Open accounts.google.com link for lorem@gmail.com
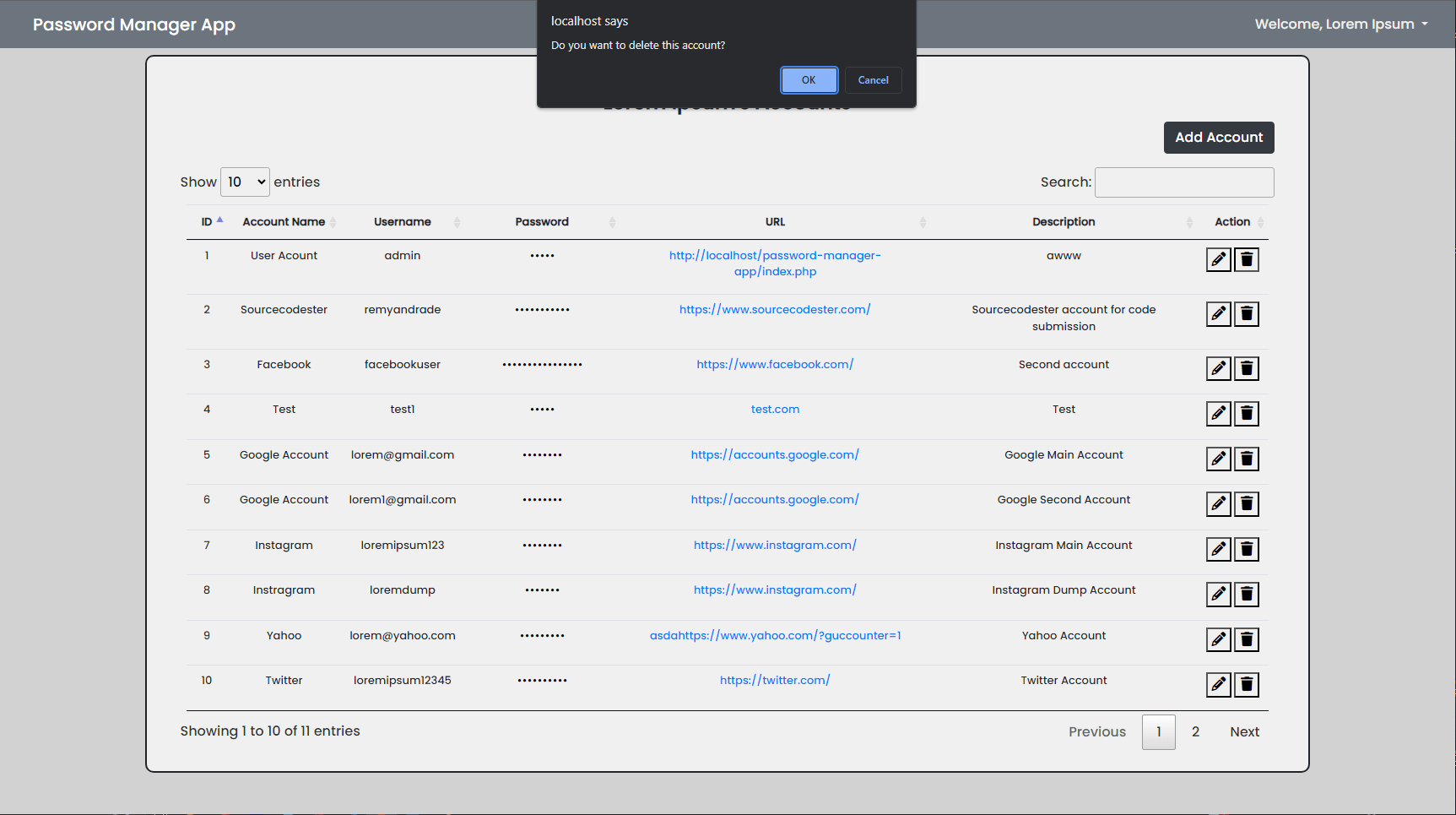 (775, 455)
